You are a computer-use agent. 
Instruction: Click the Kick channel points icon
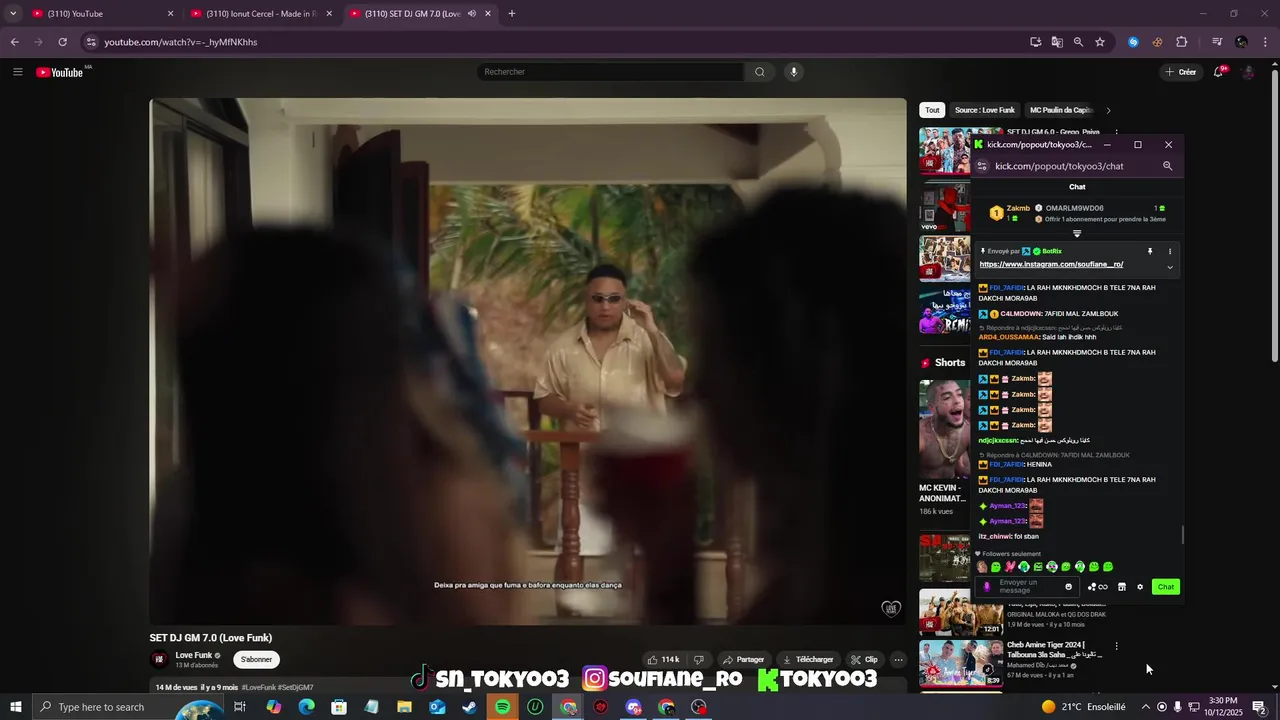[x=1097, y=587]
